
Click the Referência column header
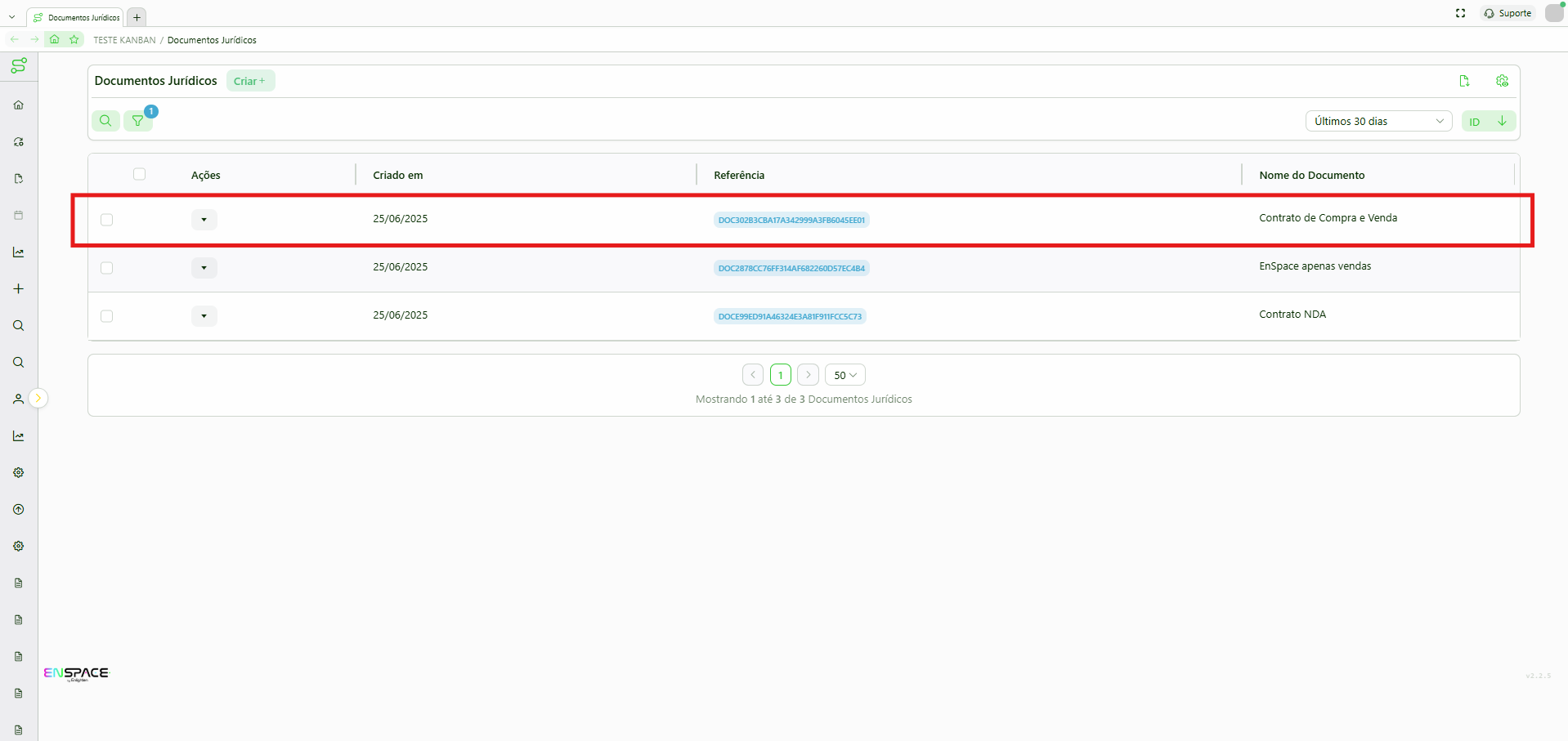tap(739, 175)
